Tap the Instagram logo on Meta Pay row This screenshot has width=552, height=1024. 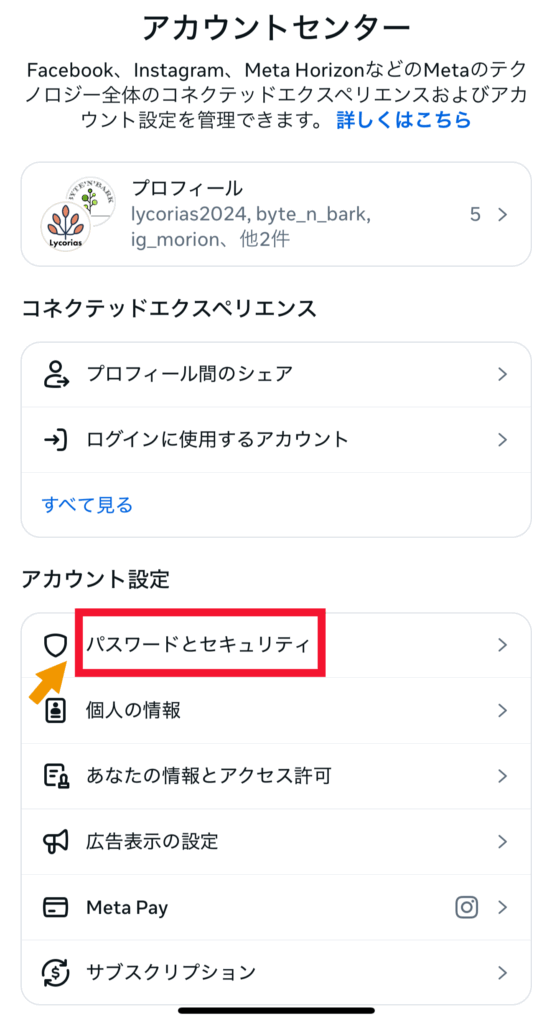[x=466, y=907]
